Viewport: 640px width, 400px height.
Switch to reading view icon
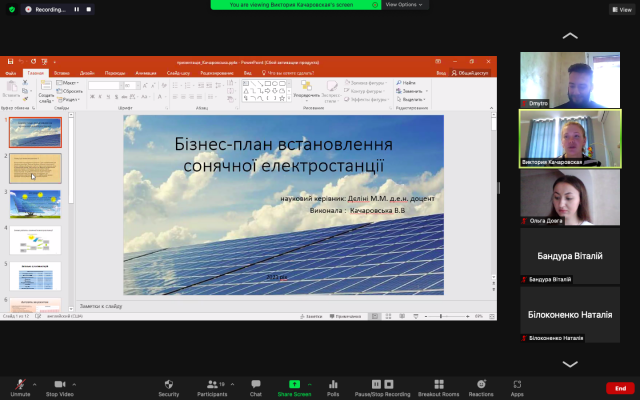[x=402, y=316]
